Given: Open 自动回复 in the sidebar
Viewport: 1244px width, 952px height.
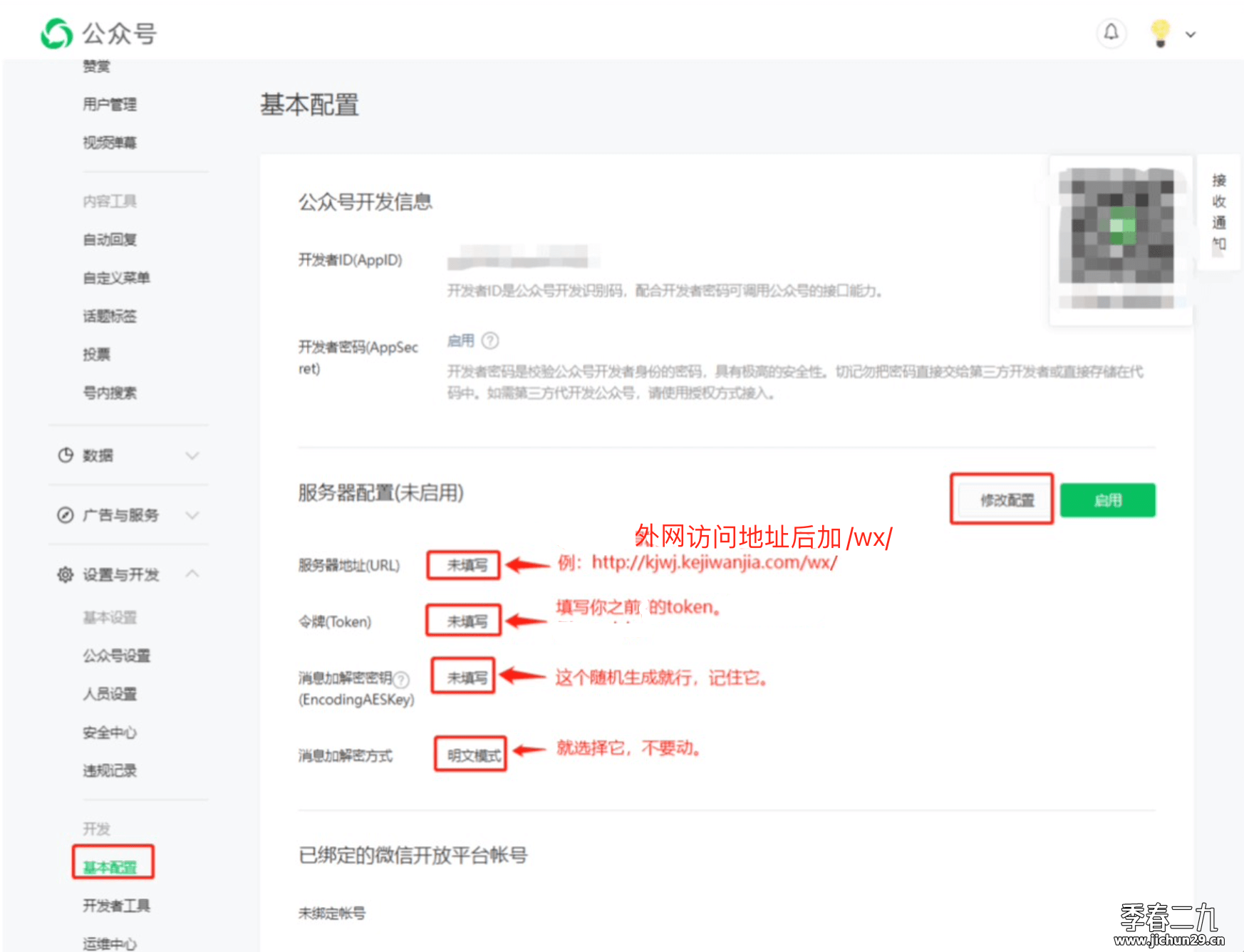Looking at the screenshot, I should tap(110, 239).
